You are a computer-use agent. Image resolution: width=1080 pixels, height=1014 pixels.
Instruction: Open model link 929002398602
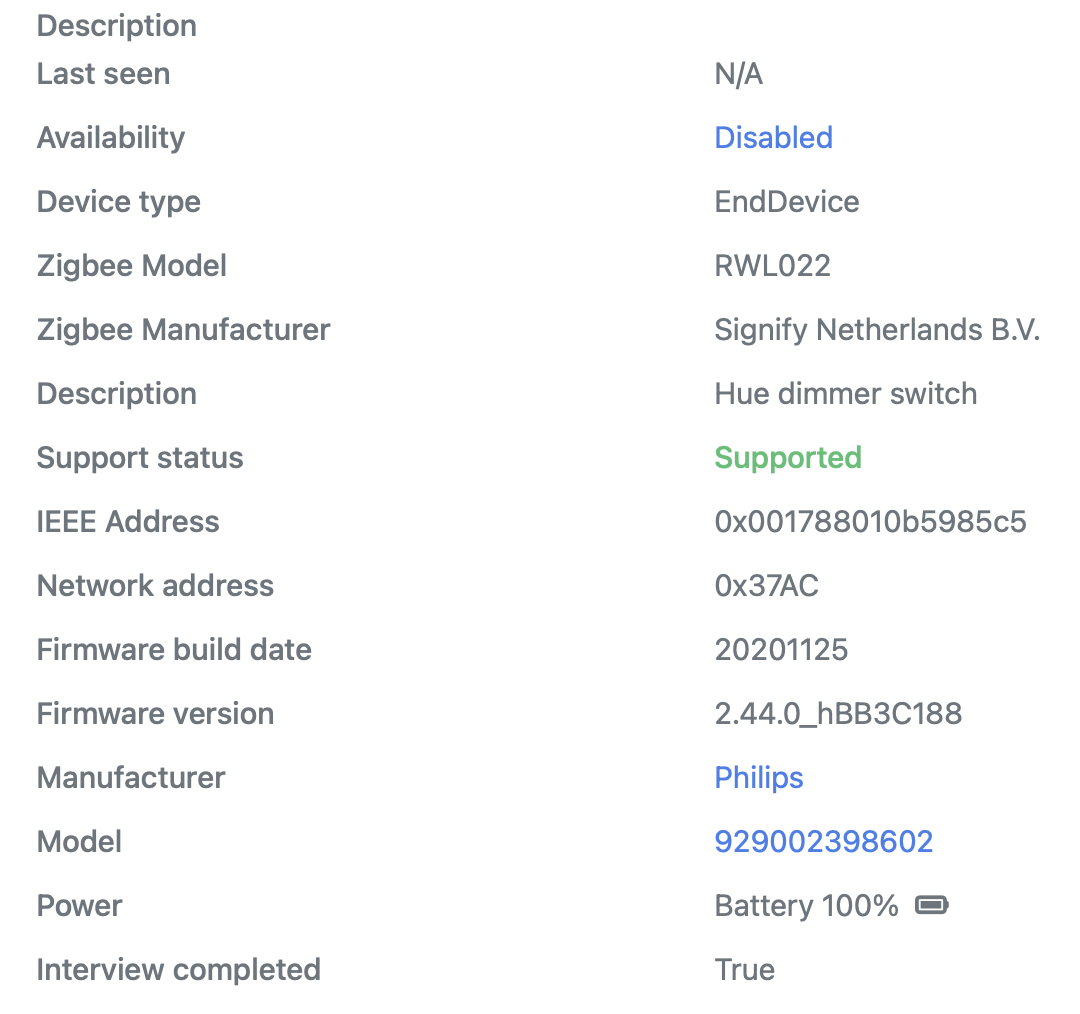tap(823, 841)
